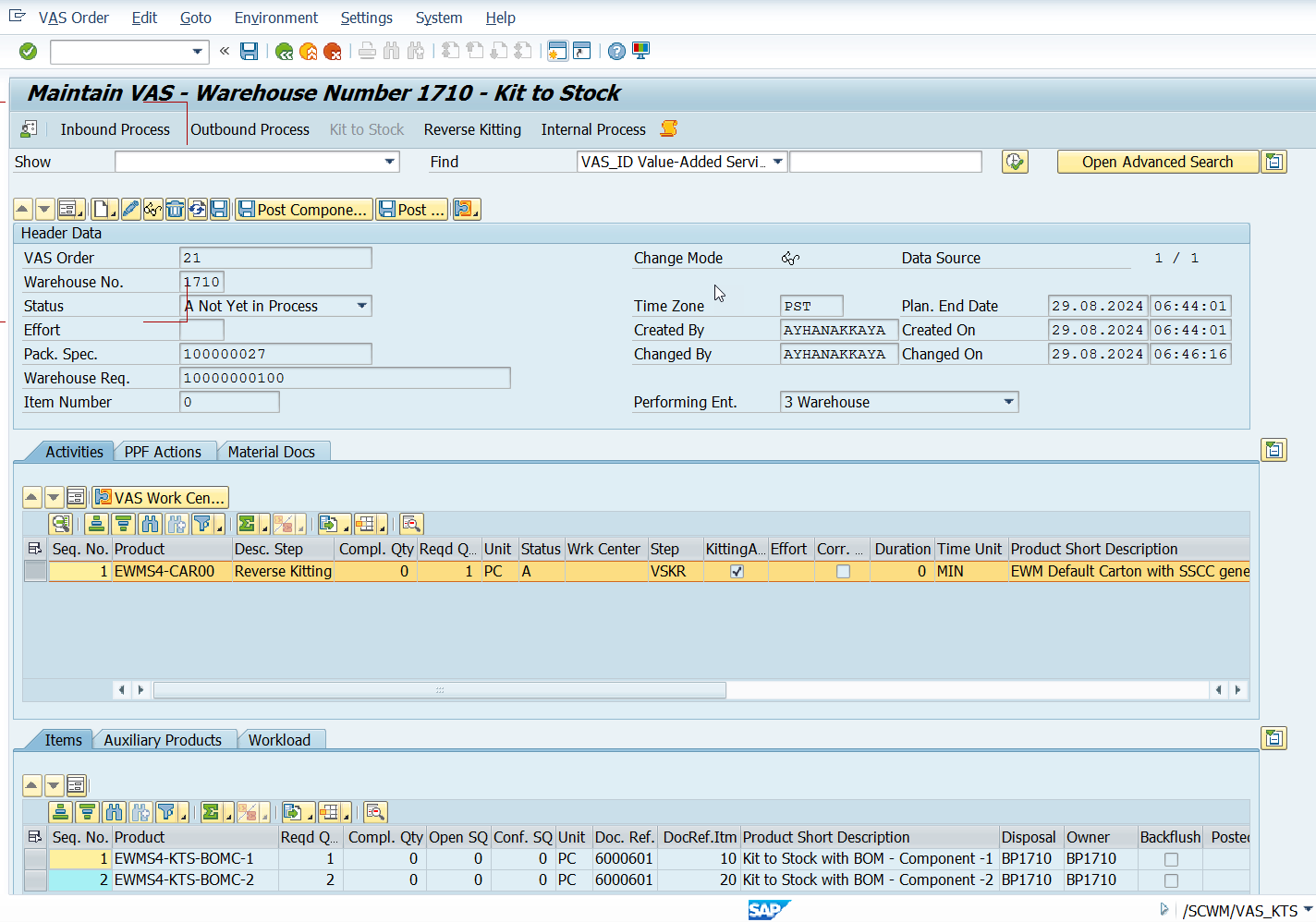The width and height of the screenshot is (1316, 922).
Task: Click the Outbound Process toolbar button
Action: click(250, 129)
